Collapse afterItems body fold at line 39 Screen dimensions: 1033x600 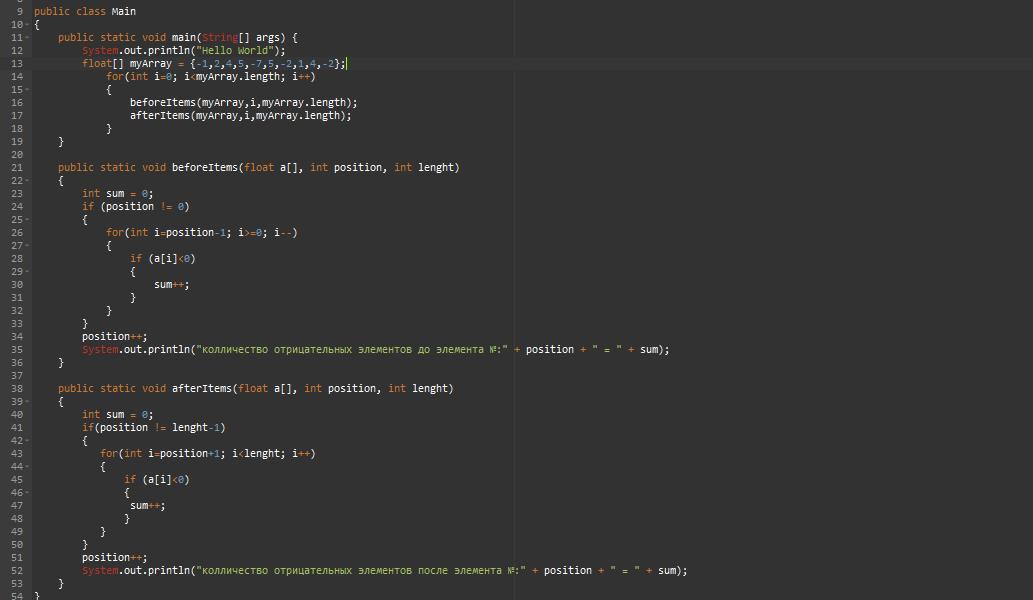[x=27, y=402]
